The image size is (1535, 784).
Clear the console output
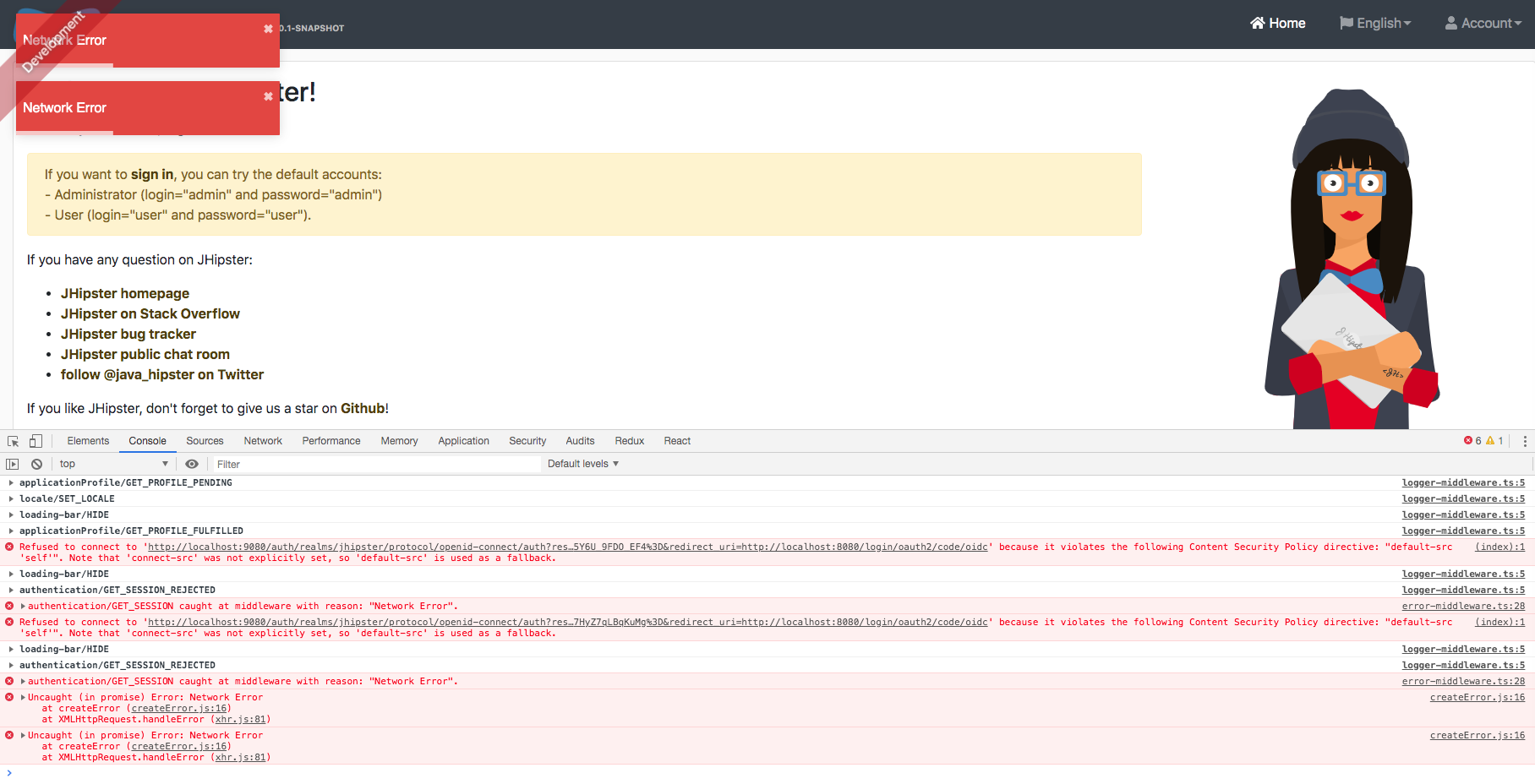coord(36,463)
